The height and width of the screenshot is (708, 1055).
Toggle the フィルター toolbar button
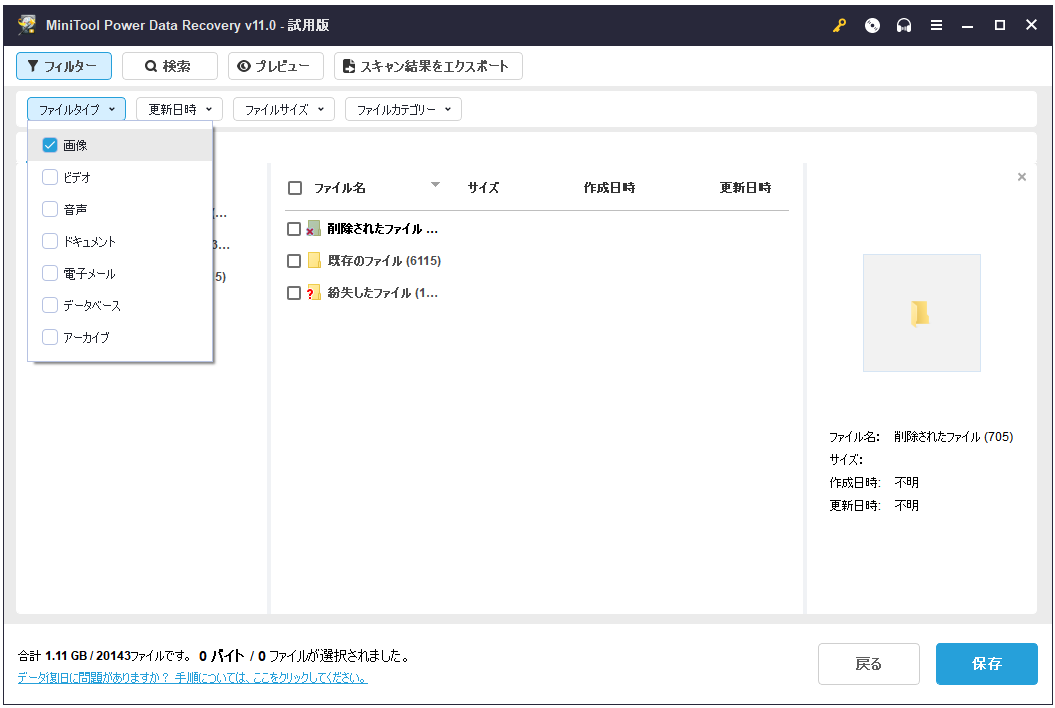(x=63, y=66)
